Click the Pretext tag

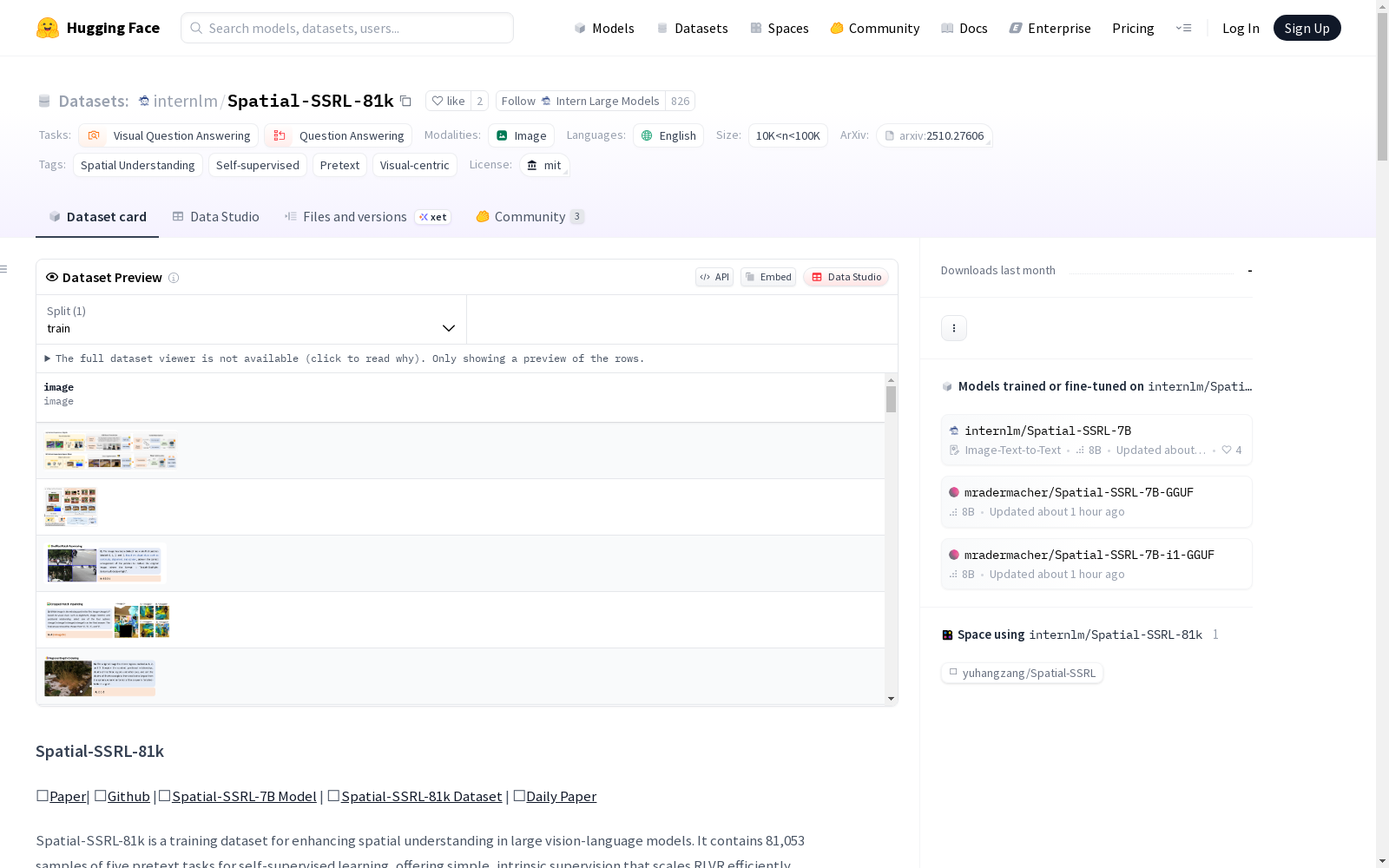pyautogui.click(x=339, y=165)
